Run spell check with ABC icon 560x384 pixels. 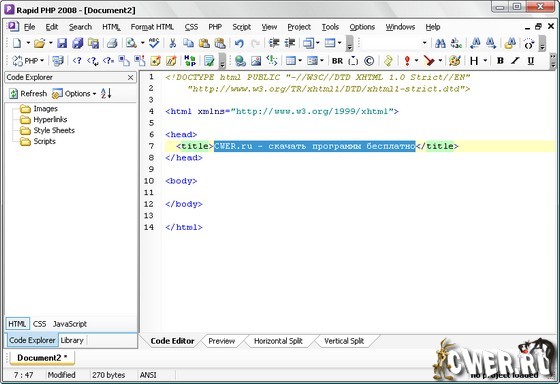coord(154,43)
